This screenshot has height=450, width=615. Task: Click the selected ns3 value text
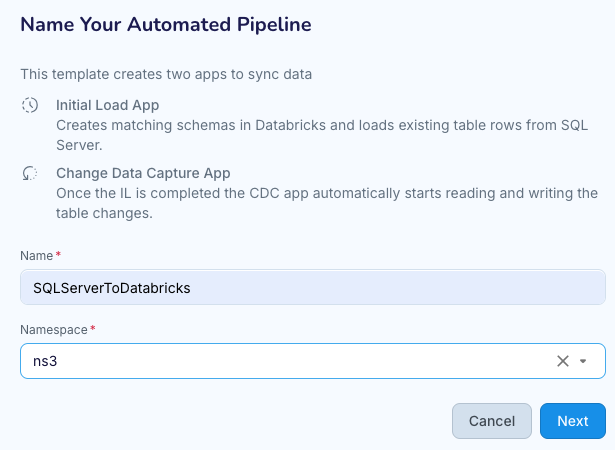[46, 361]
